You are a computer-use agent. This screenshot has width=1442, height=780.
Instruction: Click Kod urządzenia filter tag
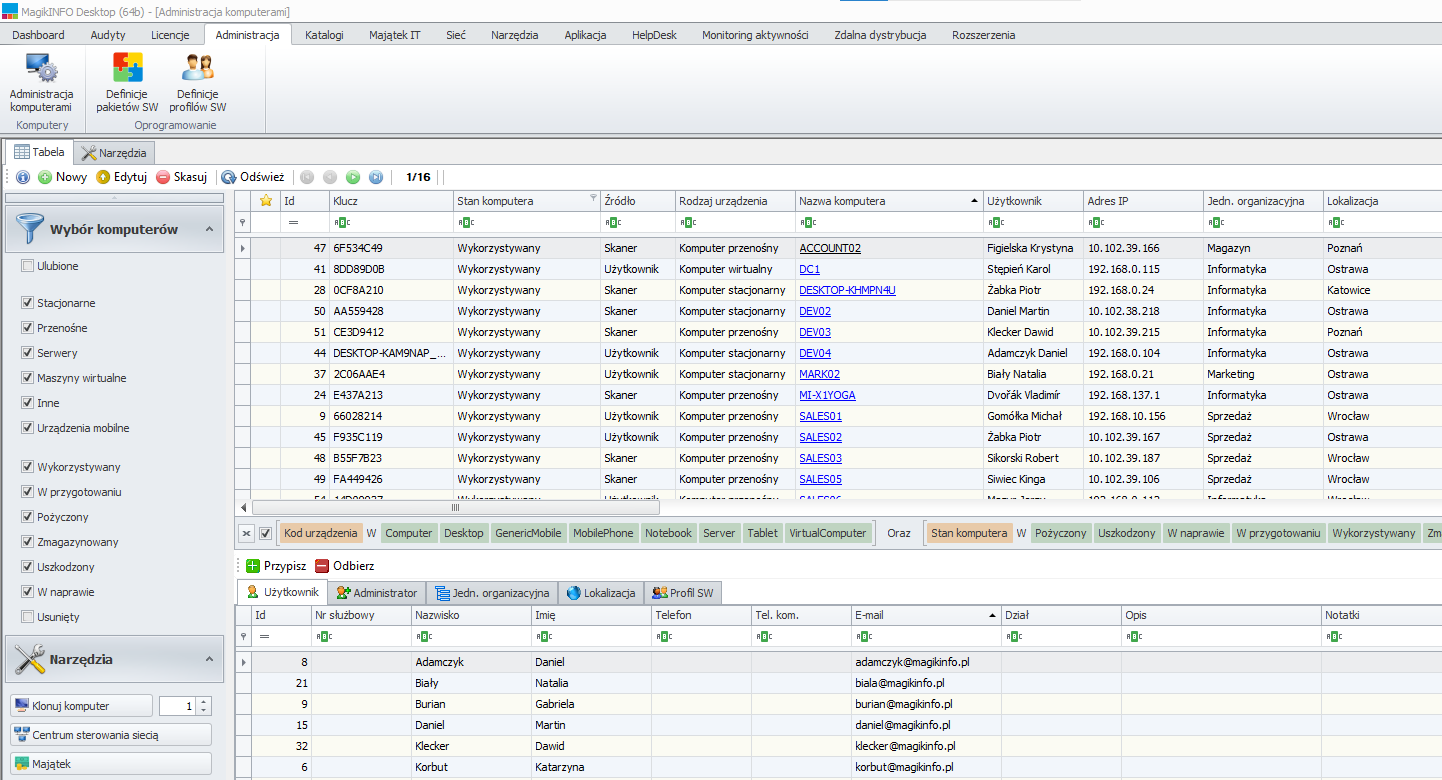pos(321,533)
